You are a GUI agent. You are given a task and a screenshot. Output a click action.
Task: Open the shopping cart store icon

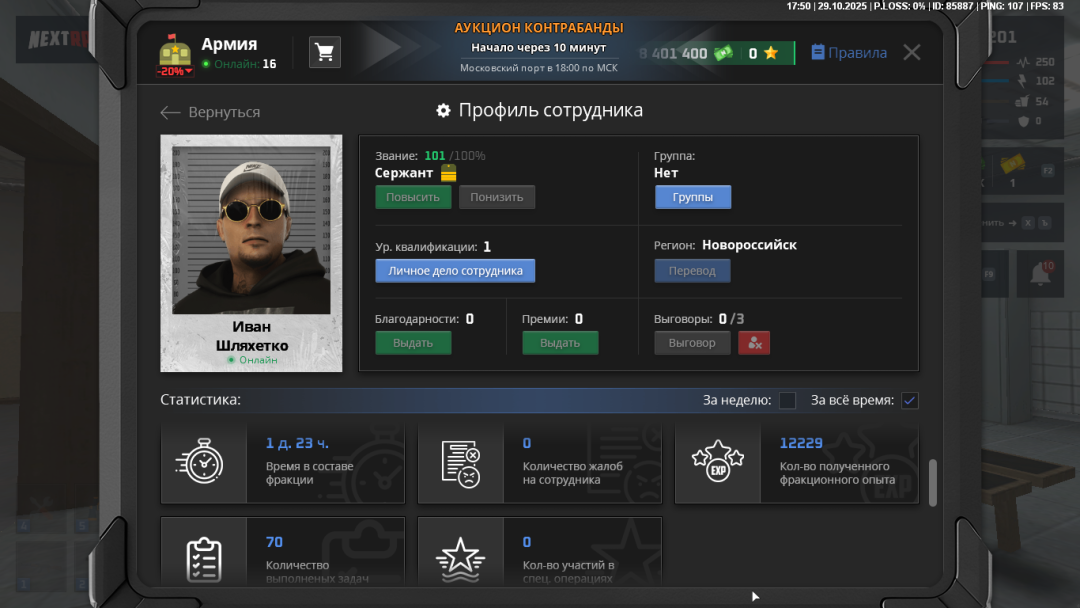[325, 51]
